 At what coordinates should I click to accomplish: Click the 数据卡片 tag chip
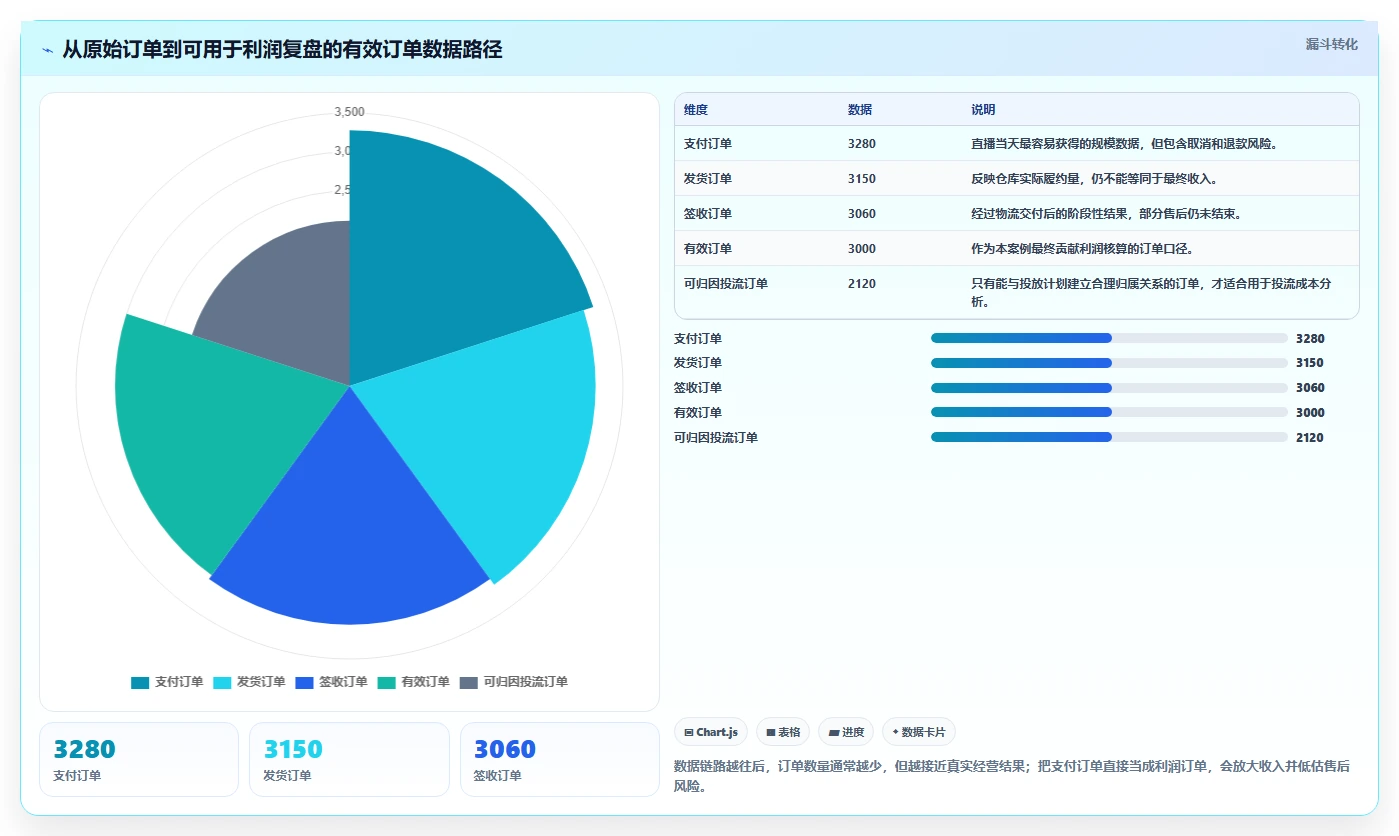[918, 732]
